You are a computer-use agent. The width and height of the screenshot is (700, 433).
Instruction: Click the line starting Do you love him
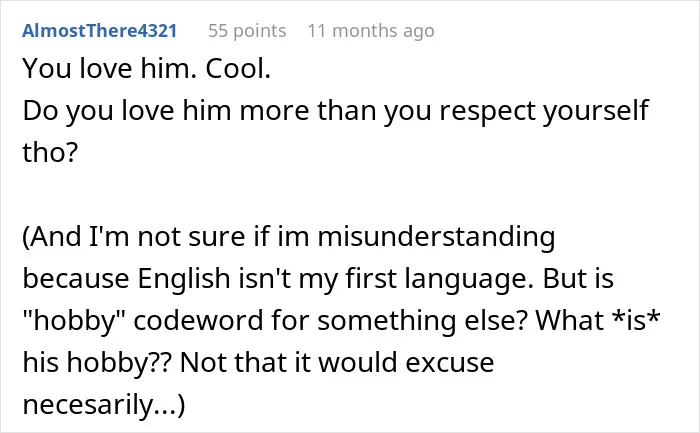[335, 111]
